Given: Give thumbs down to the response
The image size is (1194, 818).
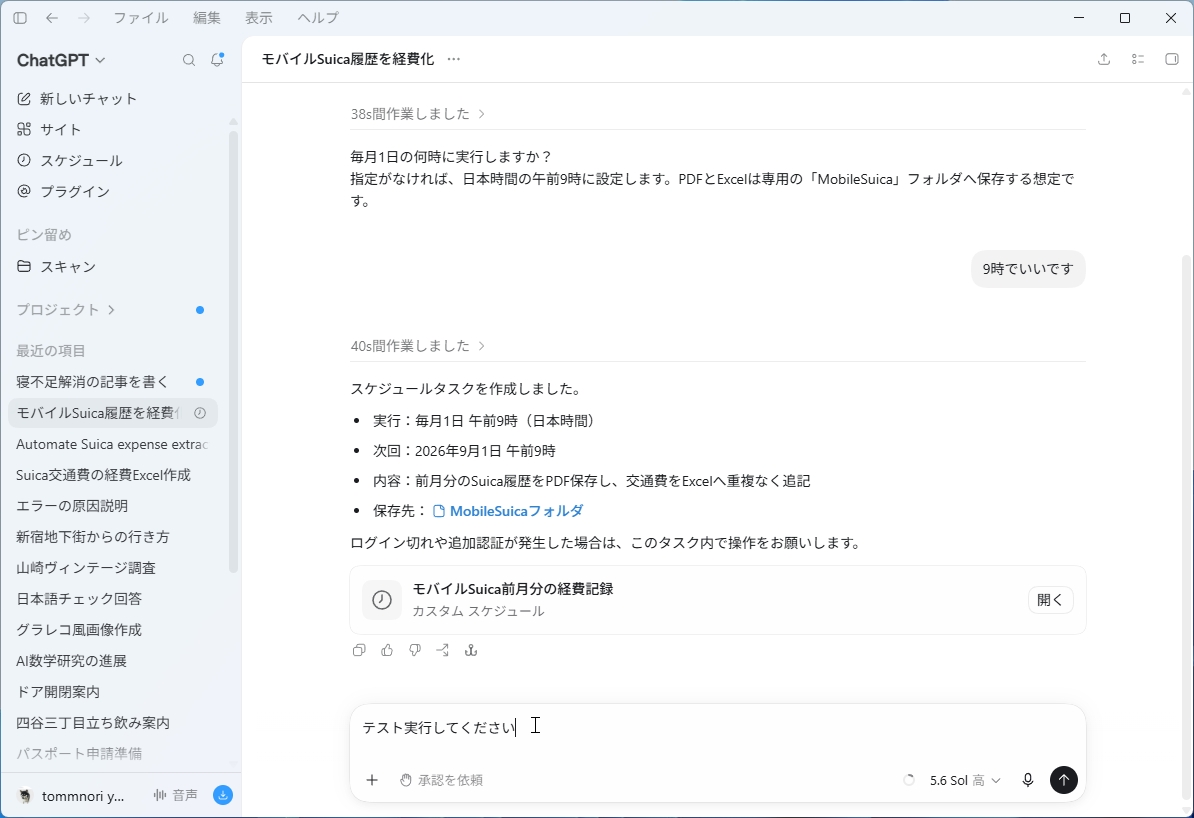Looking at the screenshot, I should tap(415, 650).
